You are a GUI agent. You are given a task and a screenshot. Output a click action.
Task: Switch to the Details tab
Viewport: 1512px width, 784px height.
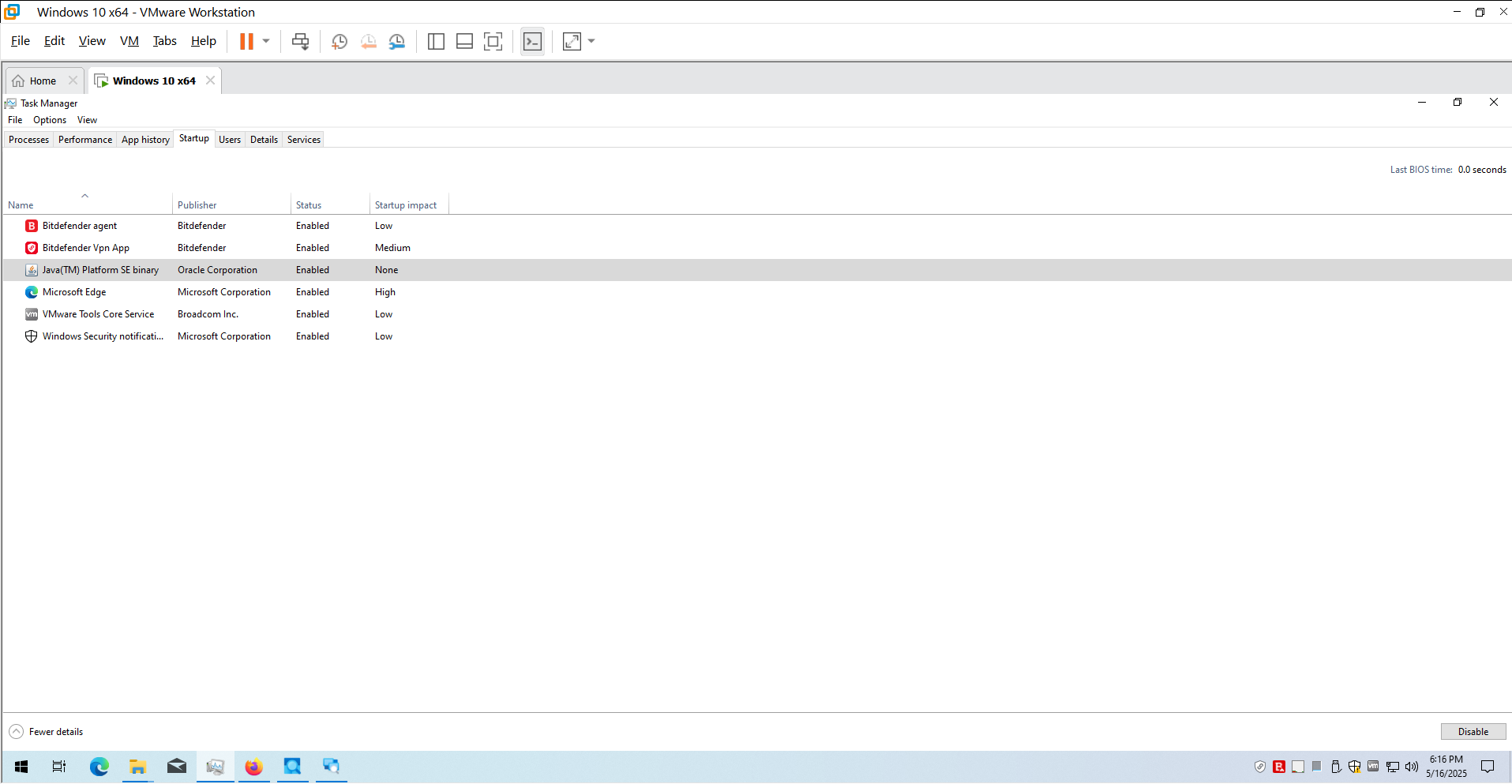(264, 140)
